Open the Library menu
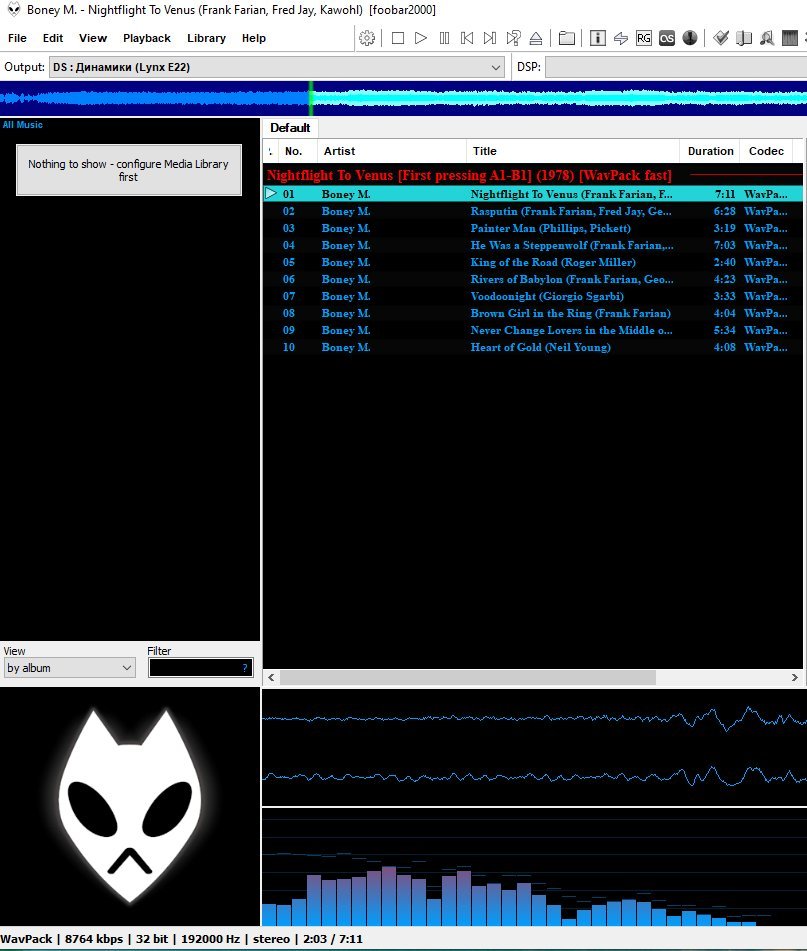807x951 pixels. [206, 38]
